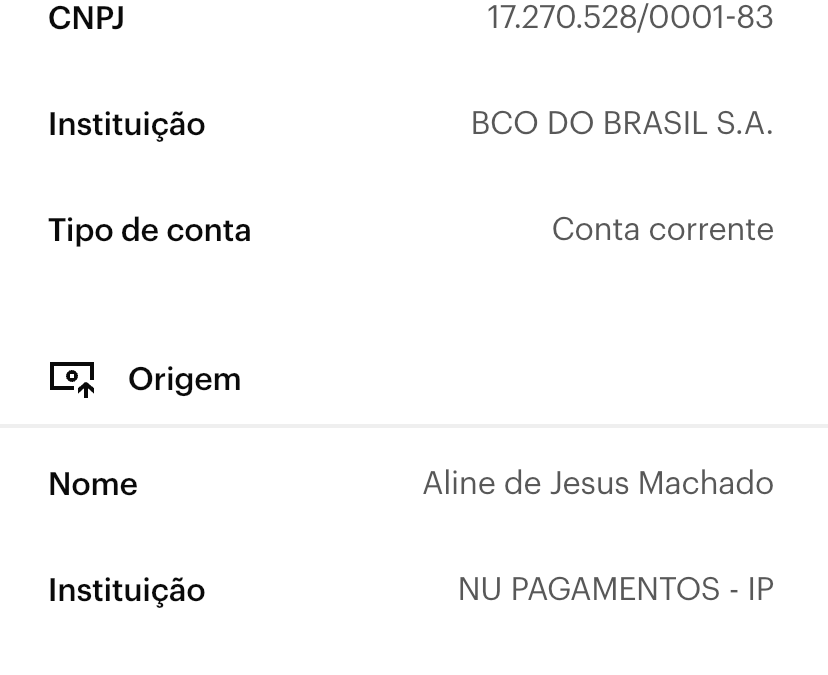Screen dimensions: 828x675
Task: Click the Nome label in Origem section
Action: point(93,484)
